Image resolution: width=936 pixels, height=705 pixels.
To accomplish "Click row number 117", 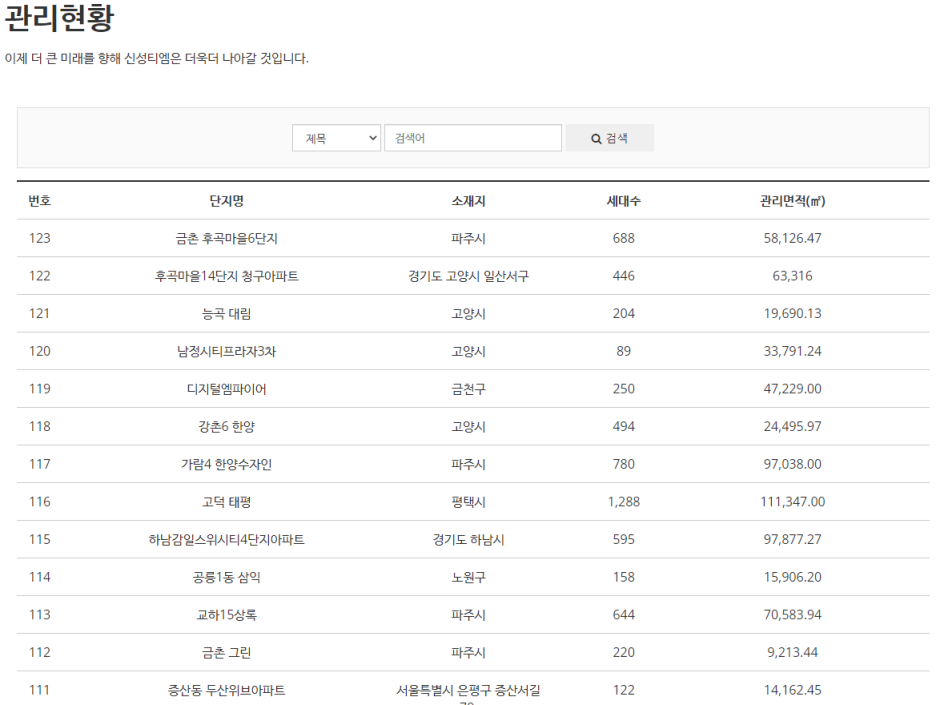I will 39,464.
